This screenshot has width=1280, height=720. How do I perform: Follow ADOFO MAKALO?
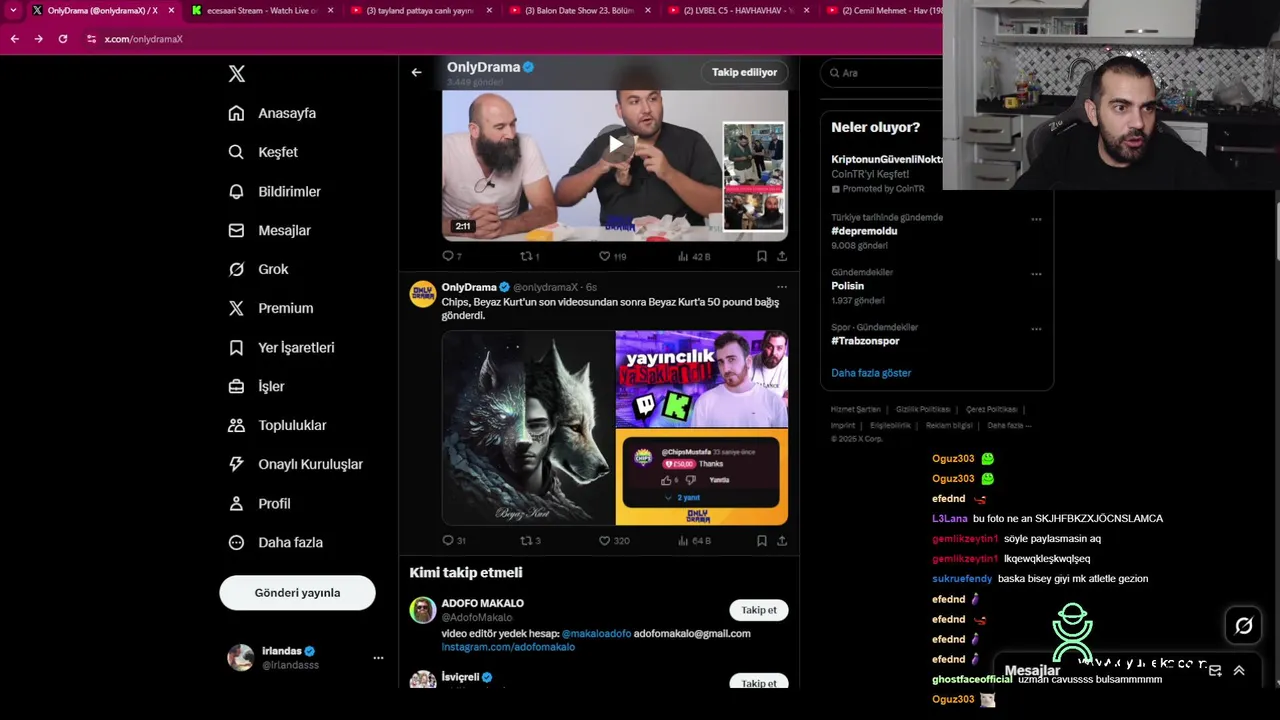click(x=759, y=610)
